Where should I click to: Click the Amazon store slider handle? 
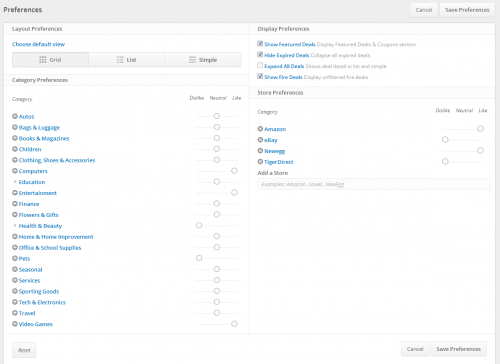(480, 129)
